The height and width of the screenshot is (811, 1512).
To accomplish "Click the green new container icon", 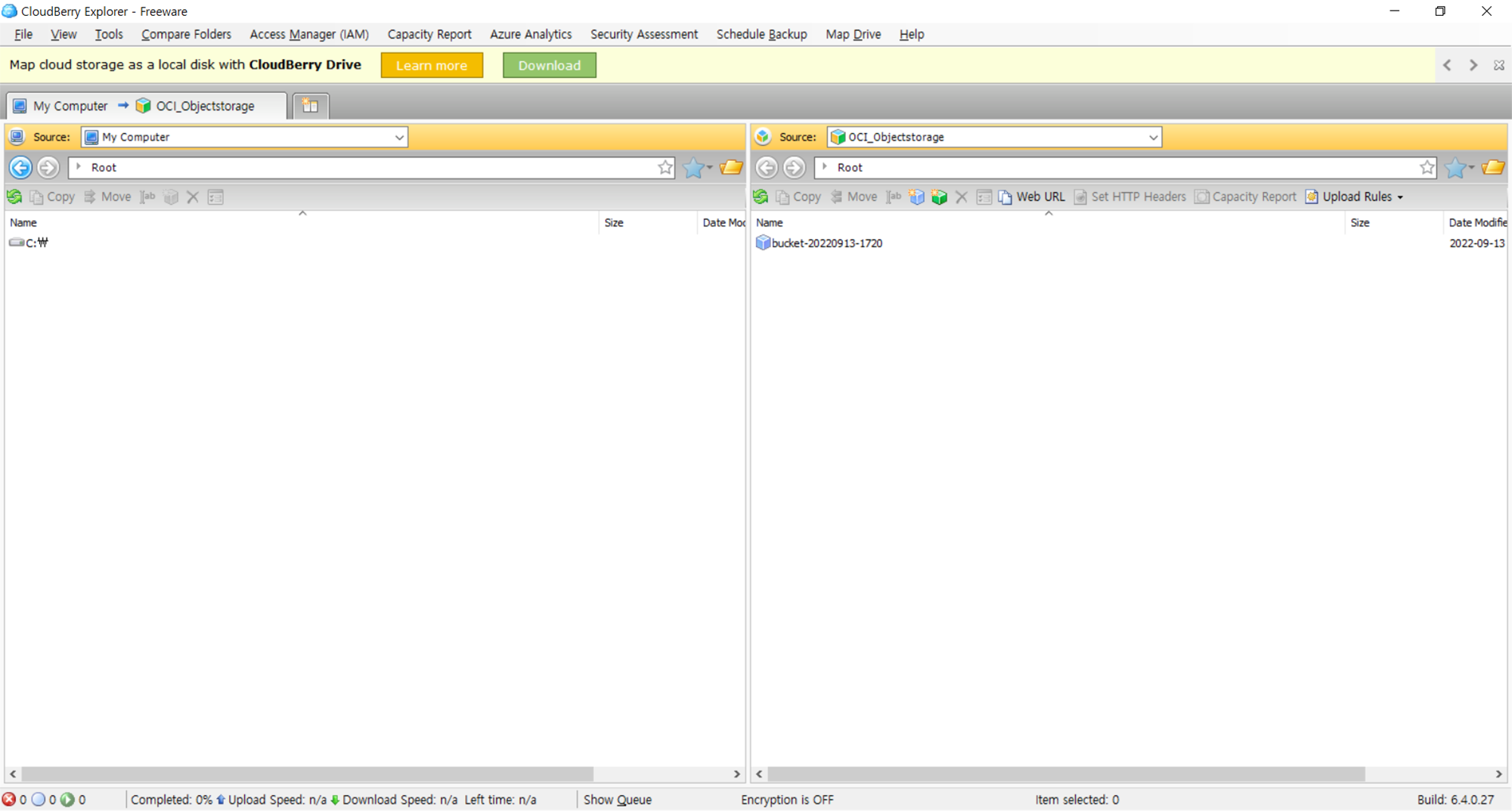I will [x=939, y=197].
